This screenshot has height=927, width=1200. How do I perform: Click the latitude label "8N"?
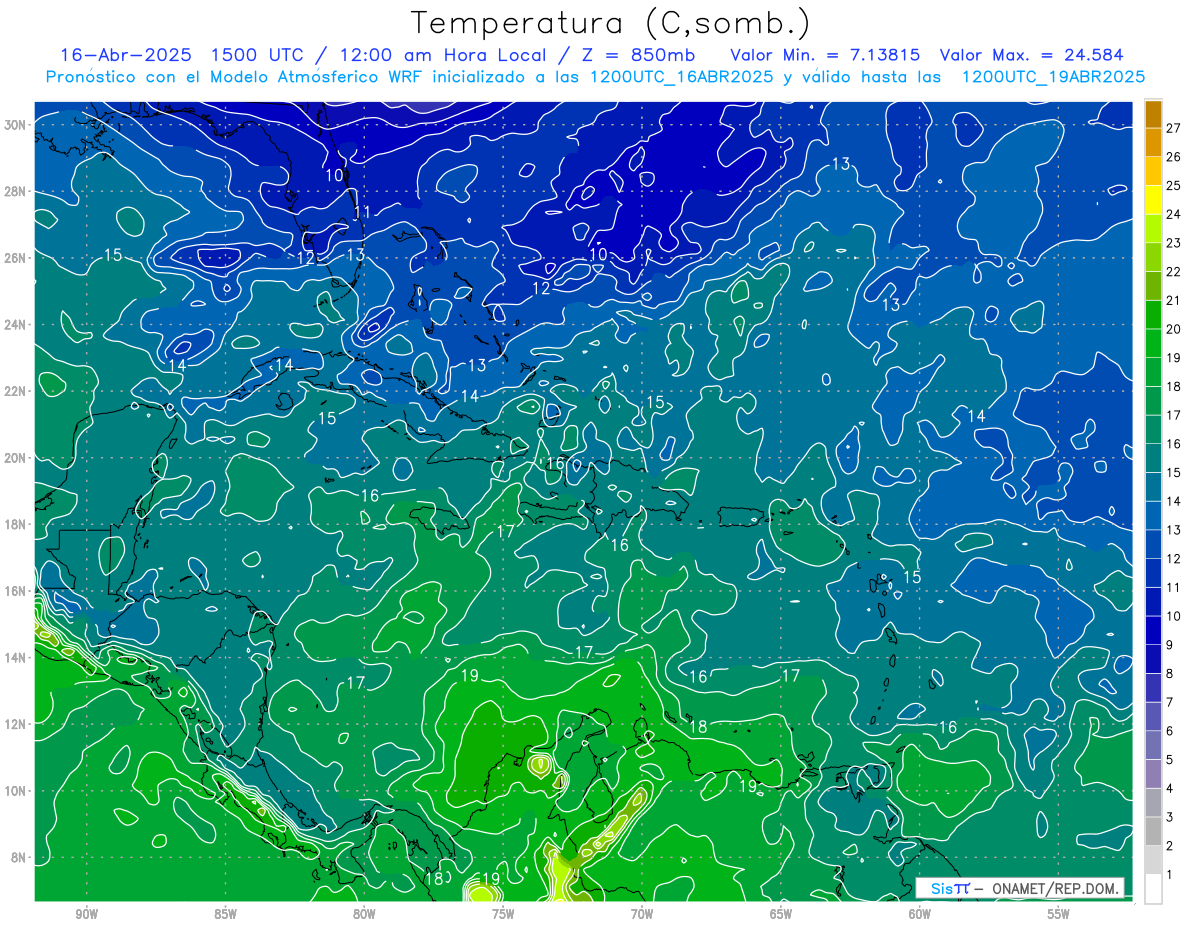click(x=18, y=857)
